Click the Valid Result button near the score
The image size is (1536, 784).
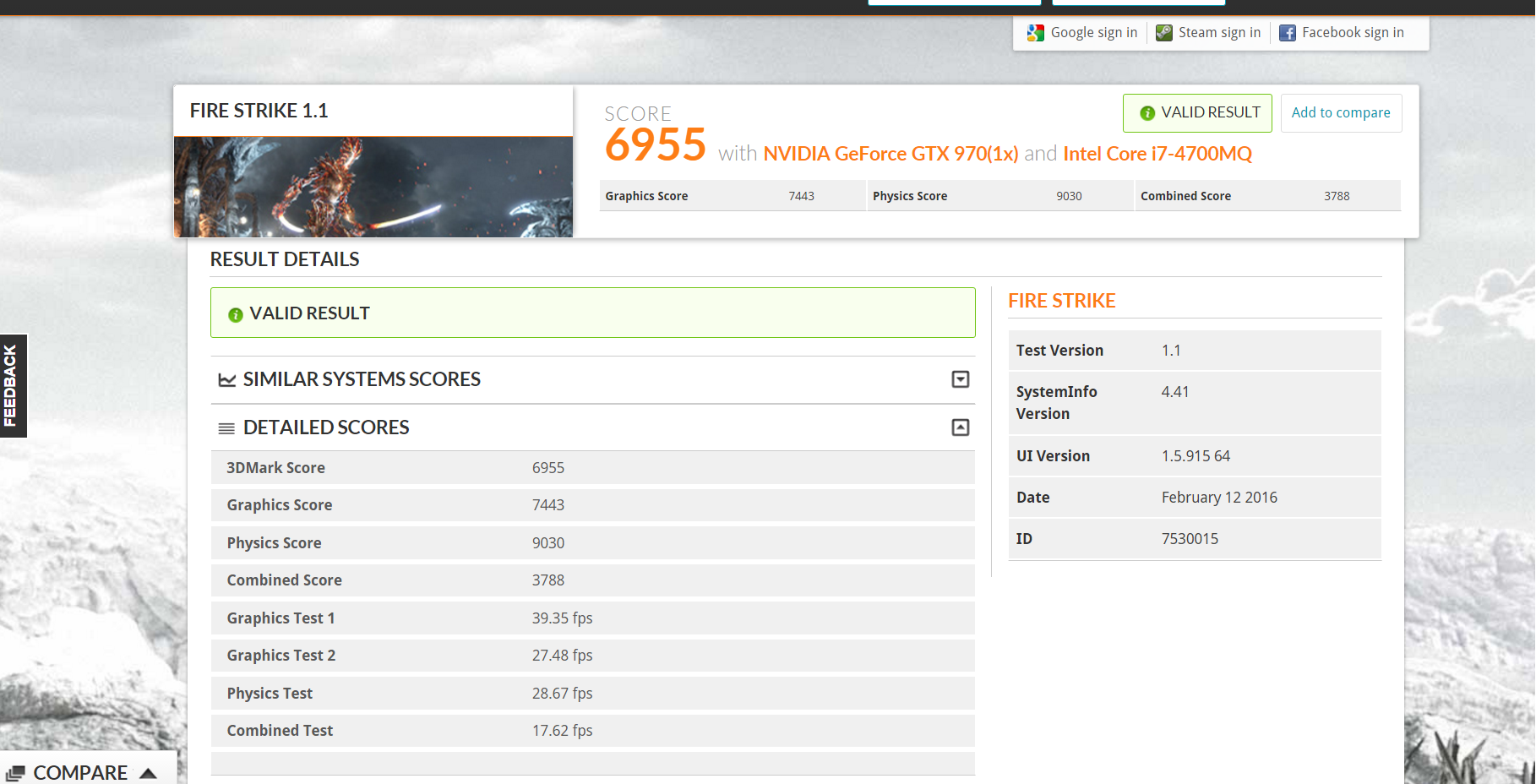(1196, 113)
